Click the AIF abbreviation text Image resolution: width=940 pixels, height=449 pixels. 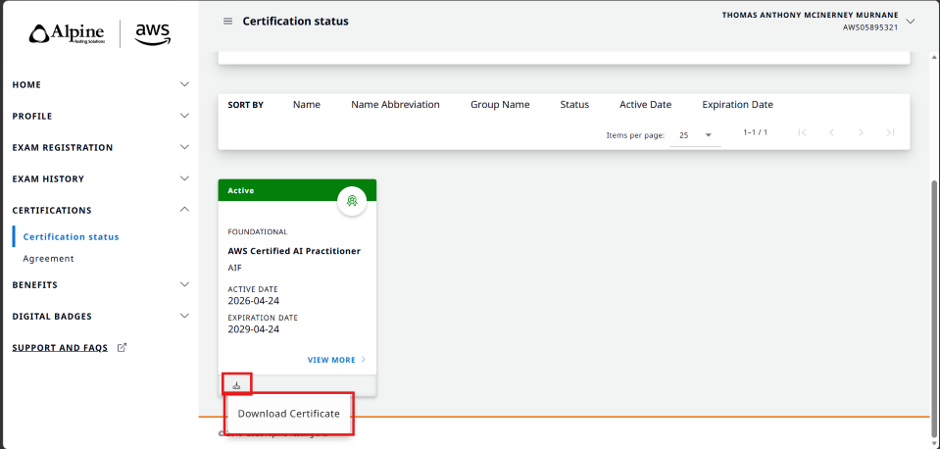(235, 268)
